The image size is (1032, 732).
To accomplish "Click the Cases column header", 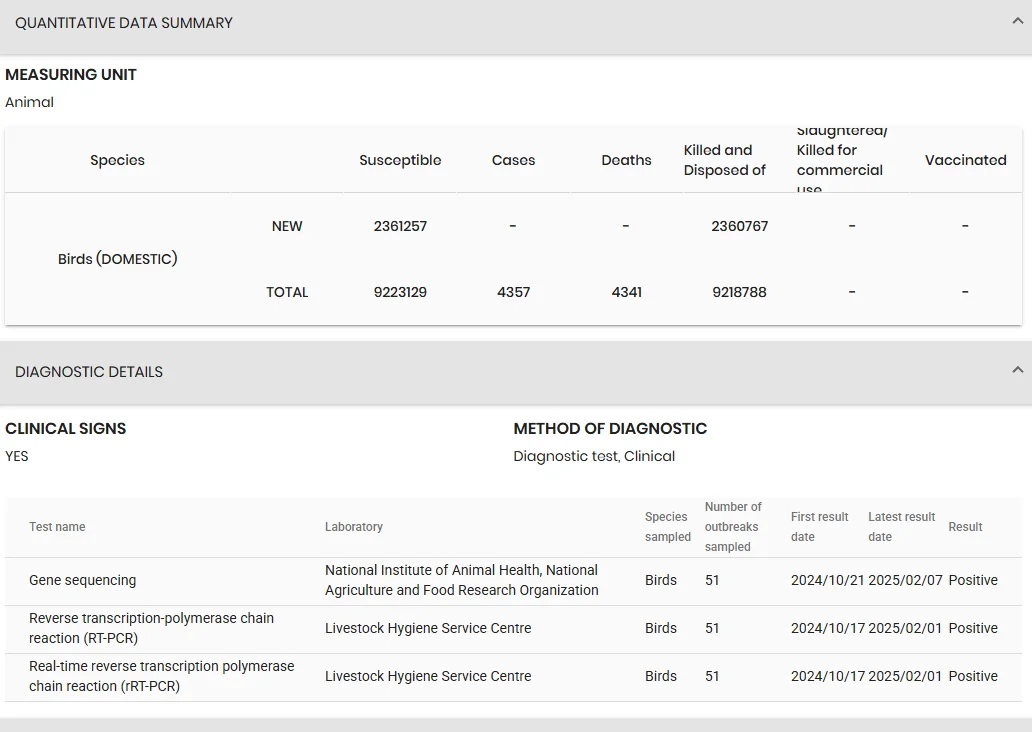I will (513, 160).
